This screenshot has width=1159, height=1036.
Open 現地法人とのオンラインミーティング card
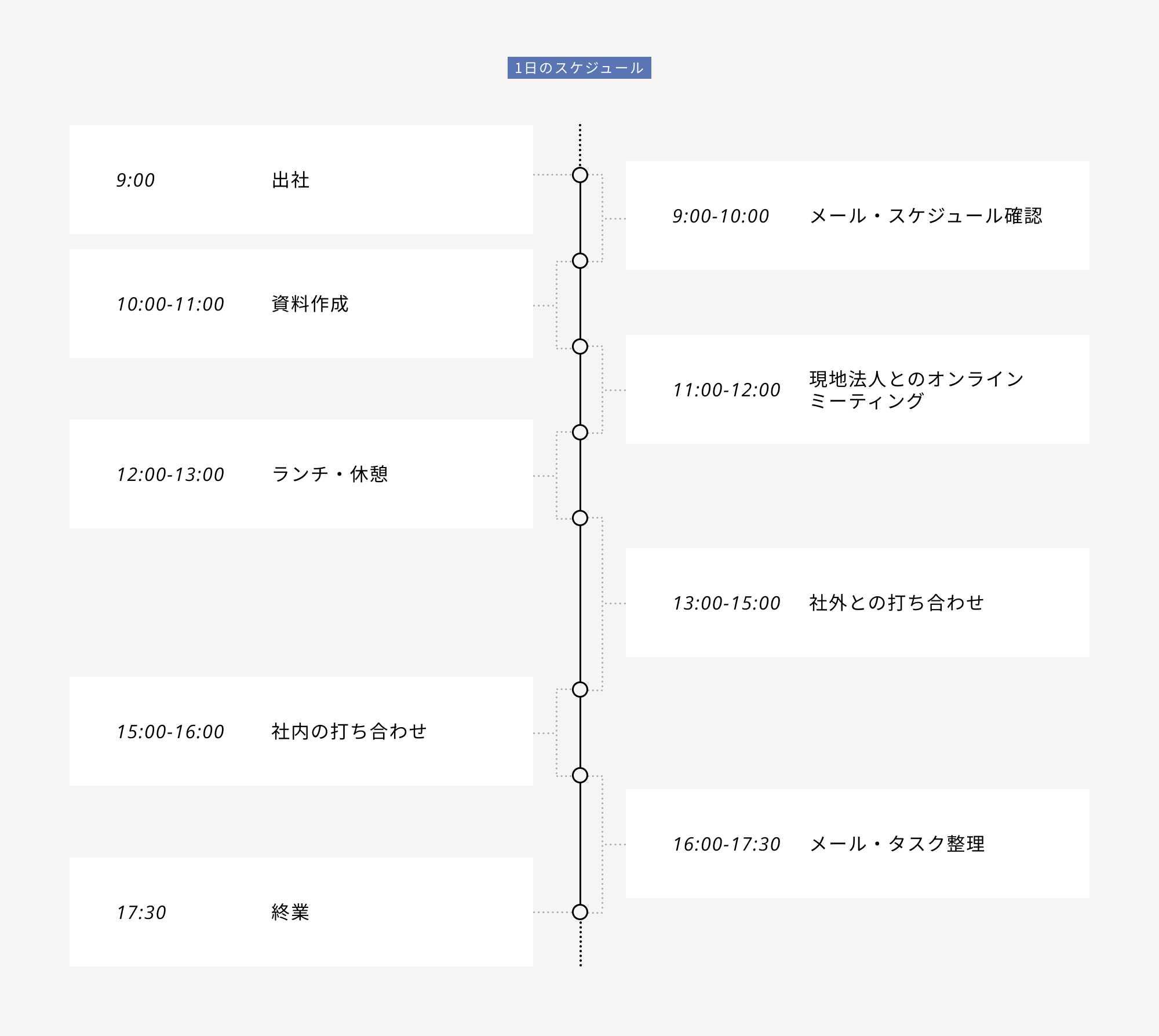[857, 389]
